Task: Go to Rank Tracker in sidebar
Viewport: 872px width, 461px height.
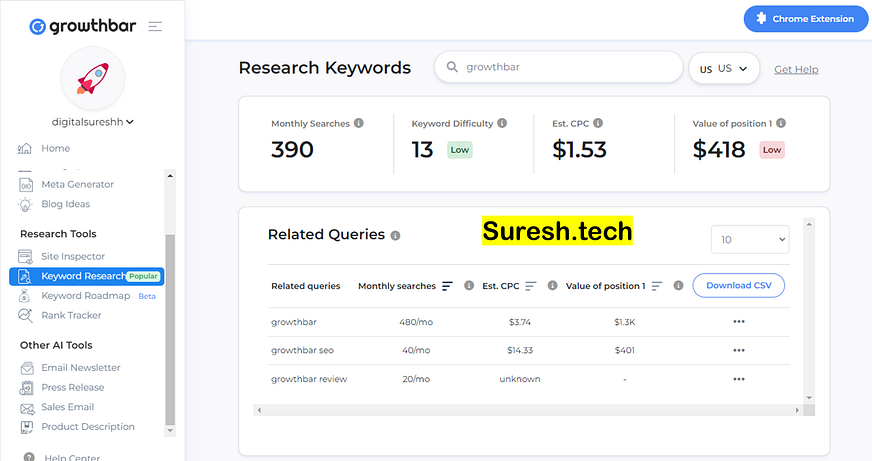Action: (x=71, y=316)
